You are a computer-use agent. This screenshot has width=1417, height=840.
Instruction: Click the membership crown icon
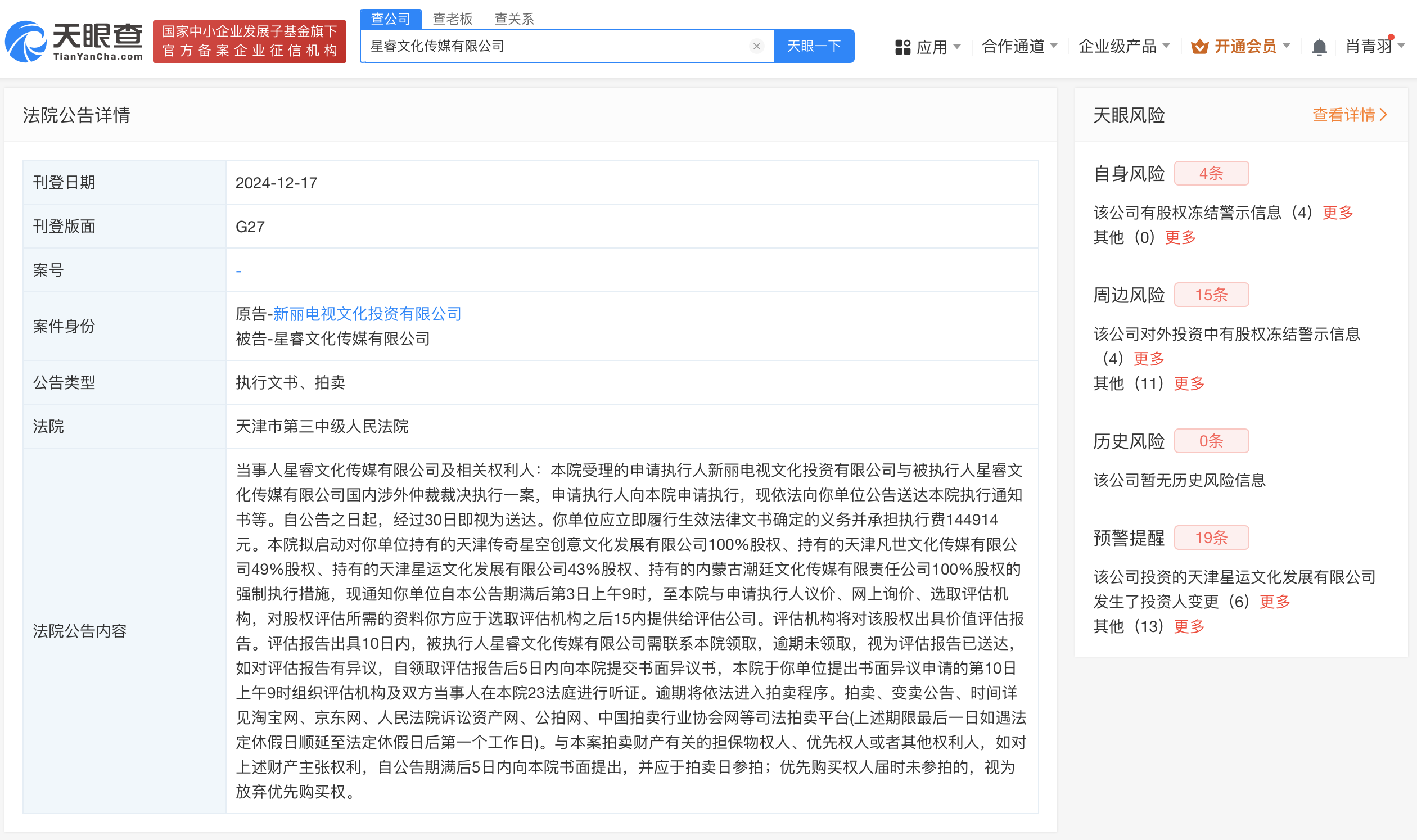1199,47
